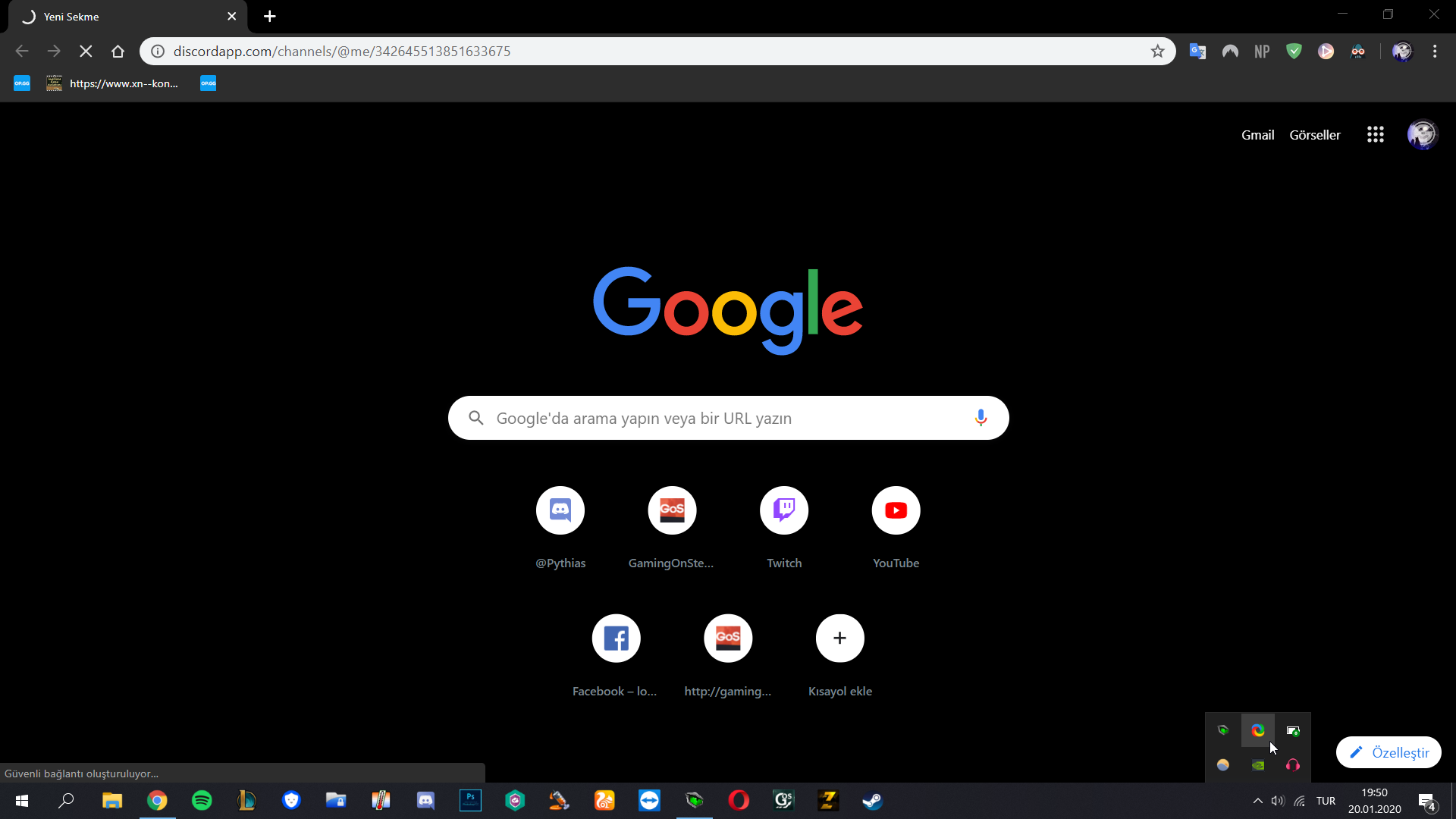Click the Home button in the toolbar

coord(118,52)
